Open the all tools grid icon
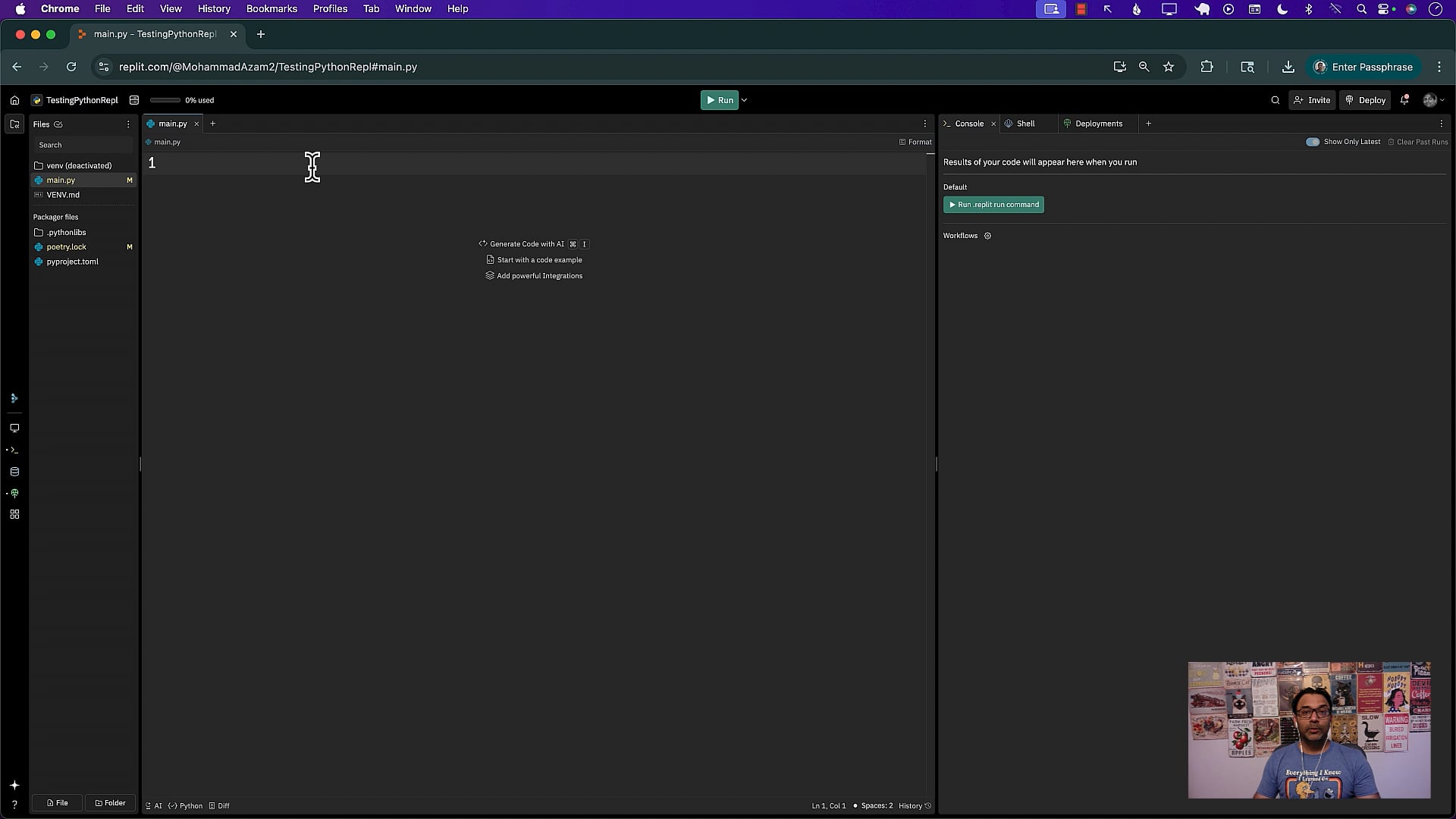The image size is (1456, 819). pos(14,515)
